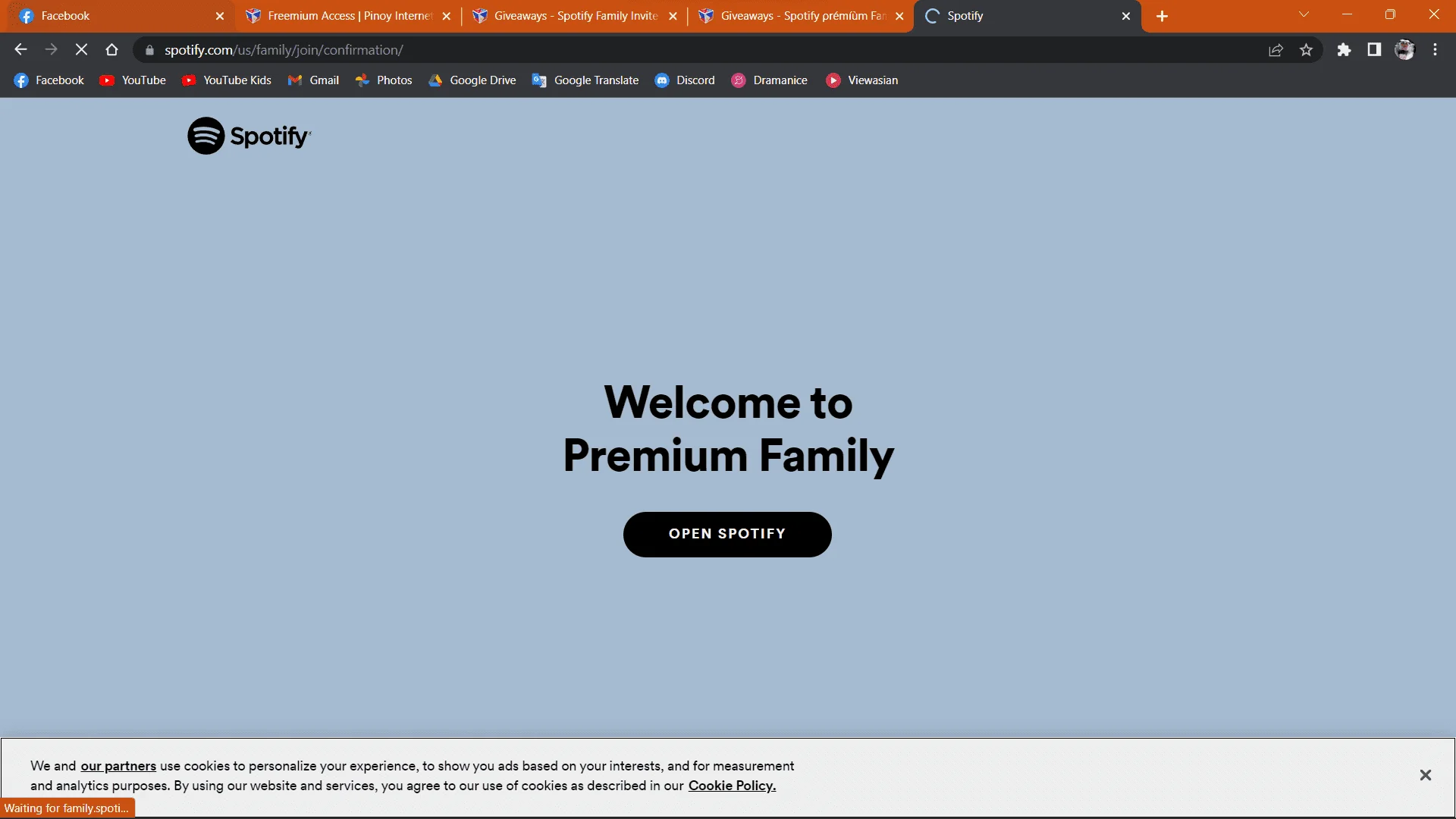The width and height of the screenshot is (1456, 819).
Task: Click the forward navigation arrow
Action: click(51, 49)
